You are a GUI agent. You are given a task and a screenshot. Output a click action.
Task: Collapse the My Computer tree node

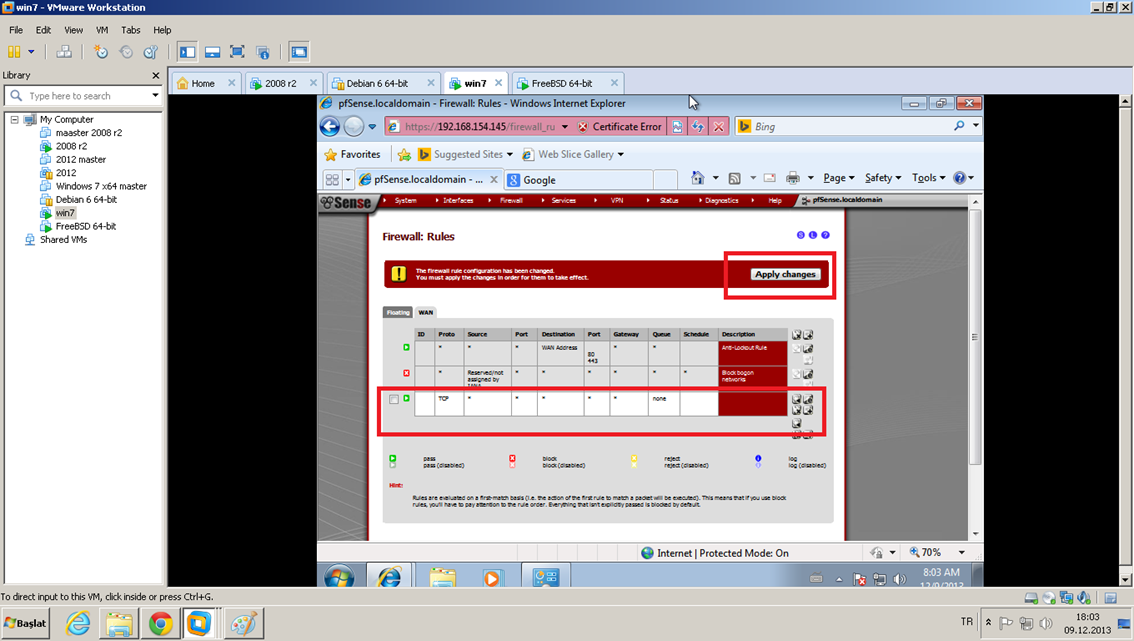tap(14, 119)
